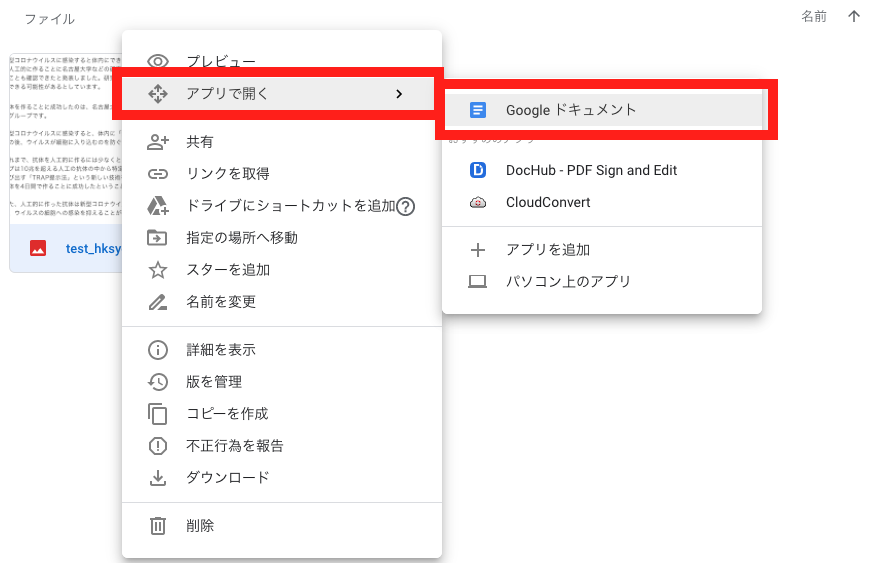Choose 不正行為を報告 menu entry

[282, 445]
